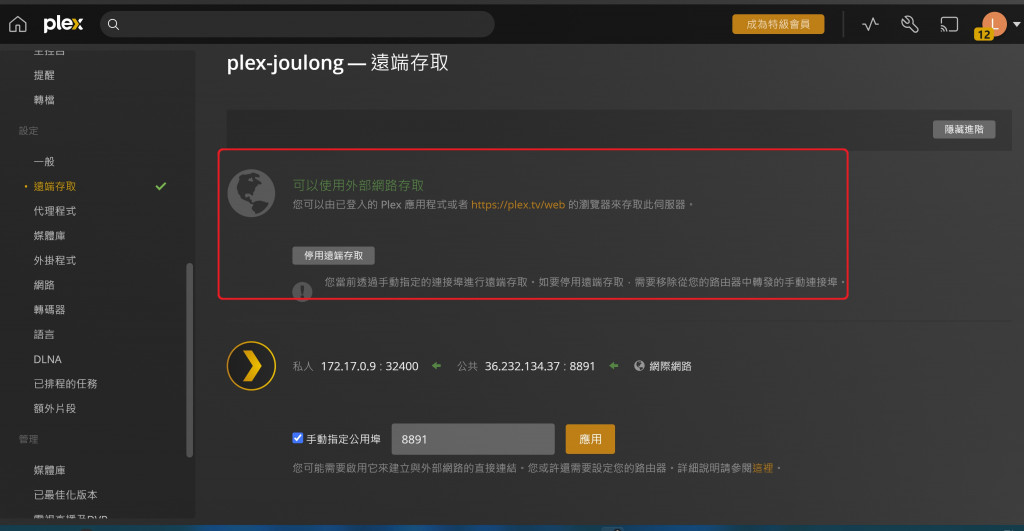Click the Plex chevron server icon
This screenshot has height=531, width=1024.
(251, 366)
